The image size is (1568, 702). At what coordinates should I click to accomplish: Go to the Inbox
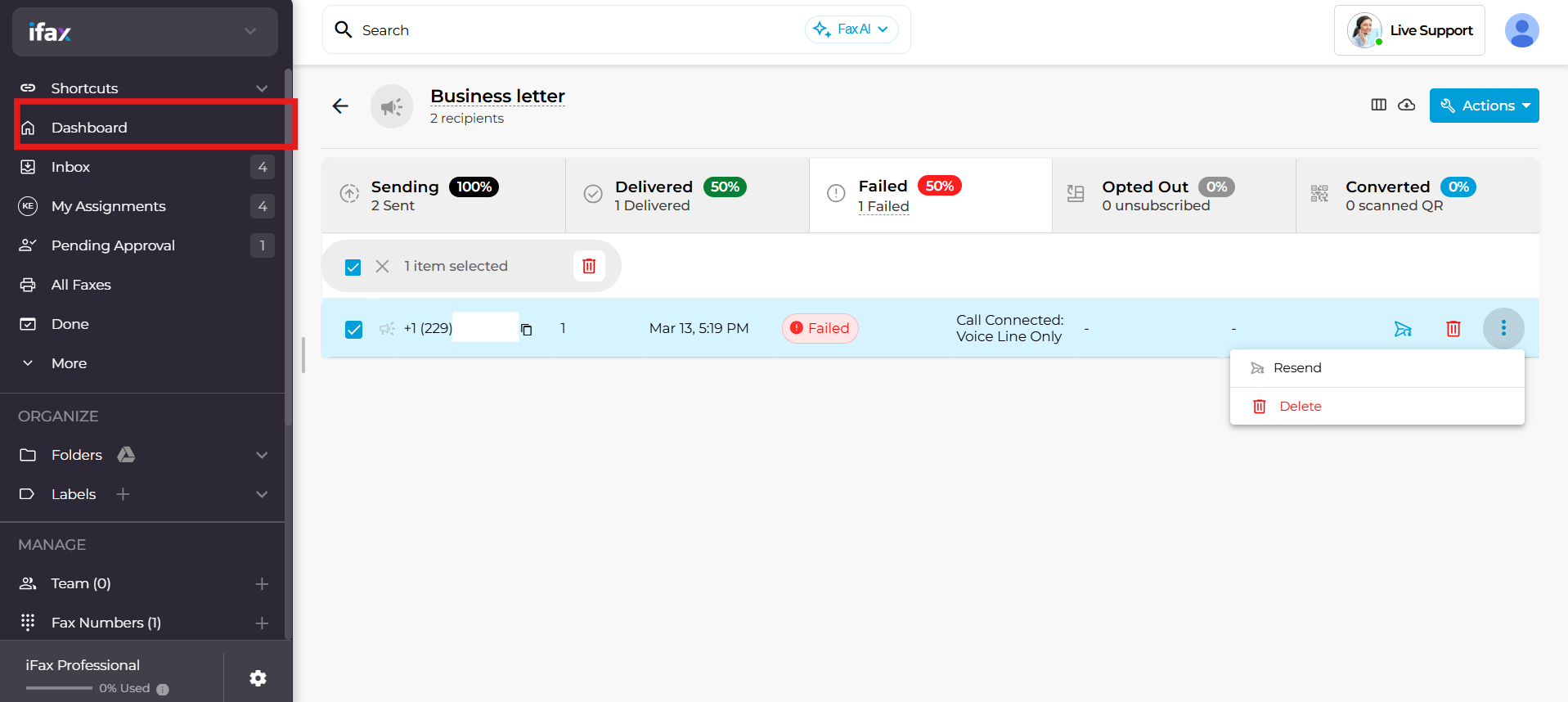point(70,167)
